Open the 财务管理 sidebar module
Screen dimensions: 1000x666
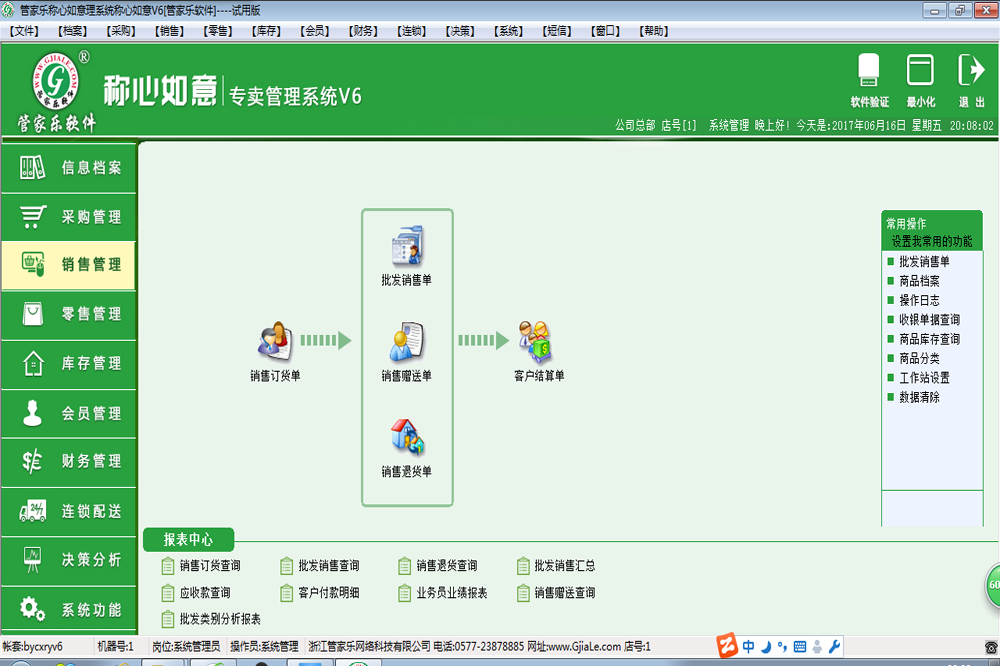pyautogui.click(x=69, y=461)
